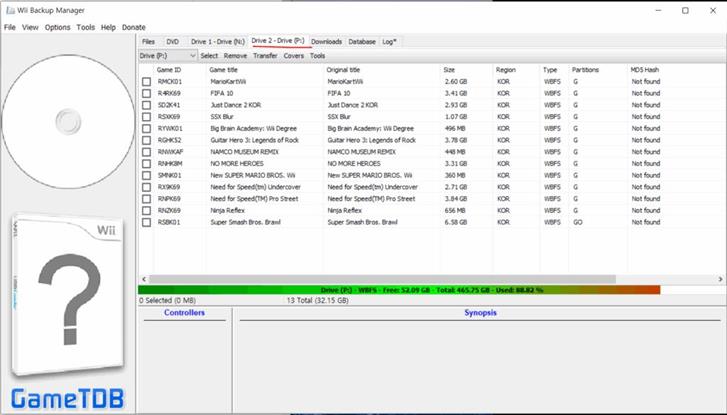This screenshot has height=415, width=727.
Task: Click the Wii cover art placeholder image
Action: coord(68,295)
